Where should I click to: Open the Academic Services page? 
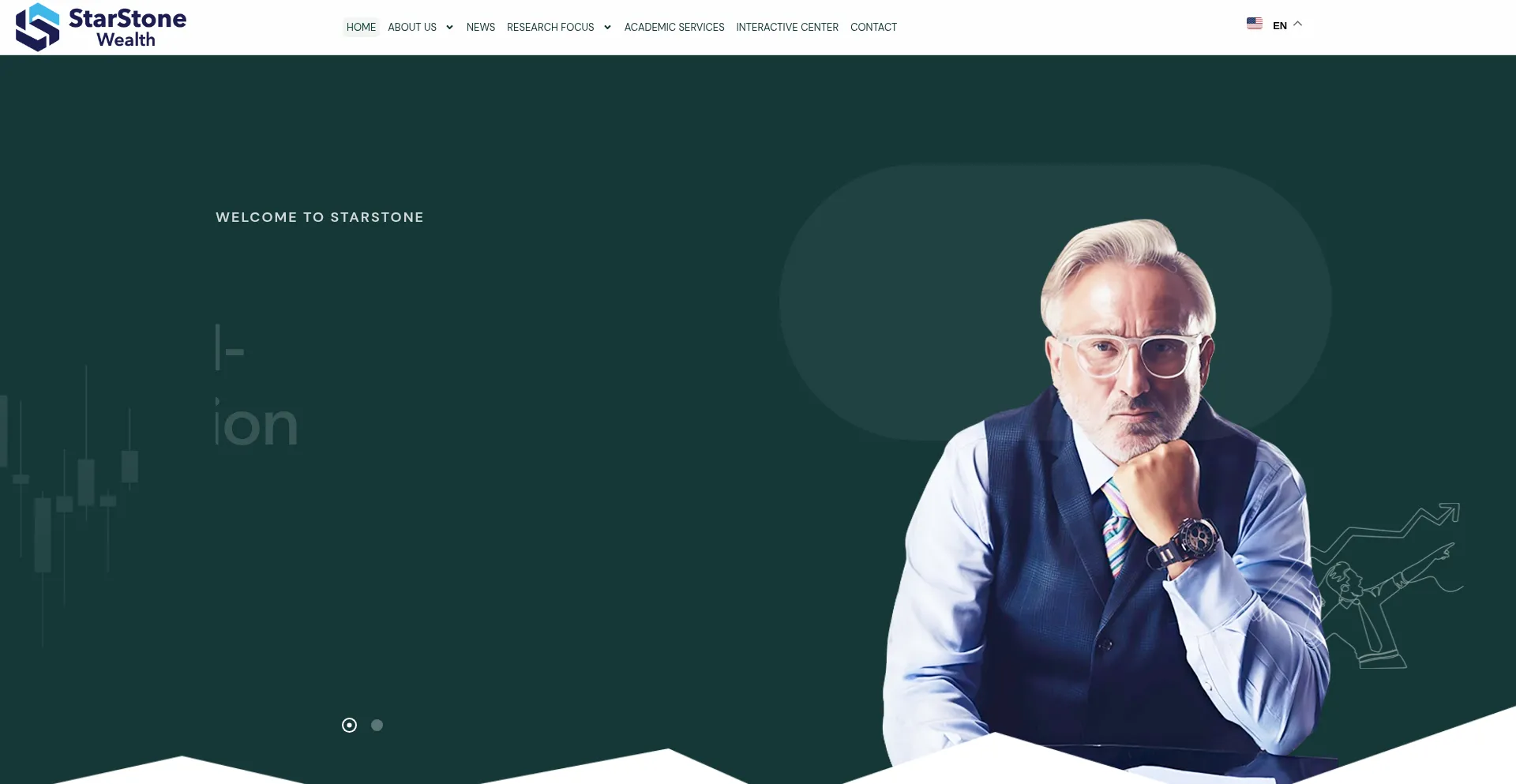pos(674,27)
